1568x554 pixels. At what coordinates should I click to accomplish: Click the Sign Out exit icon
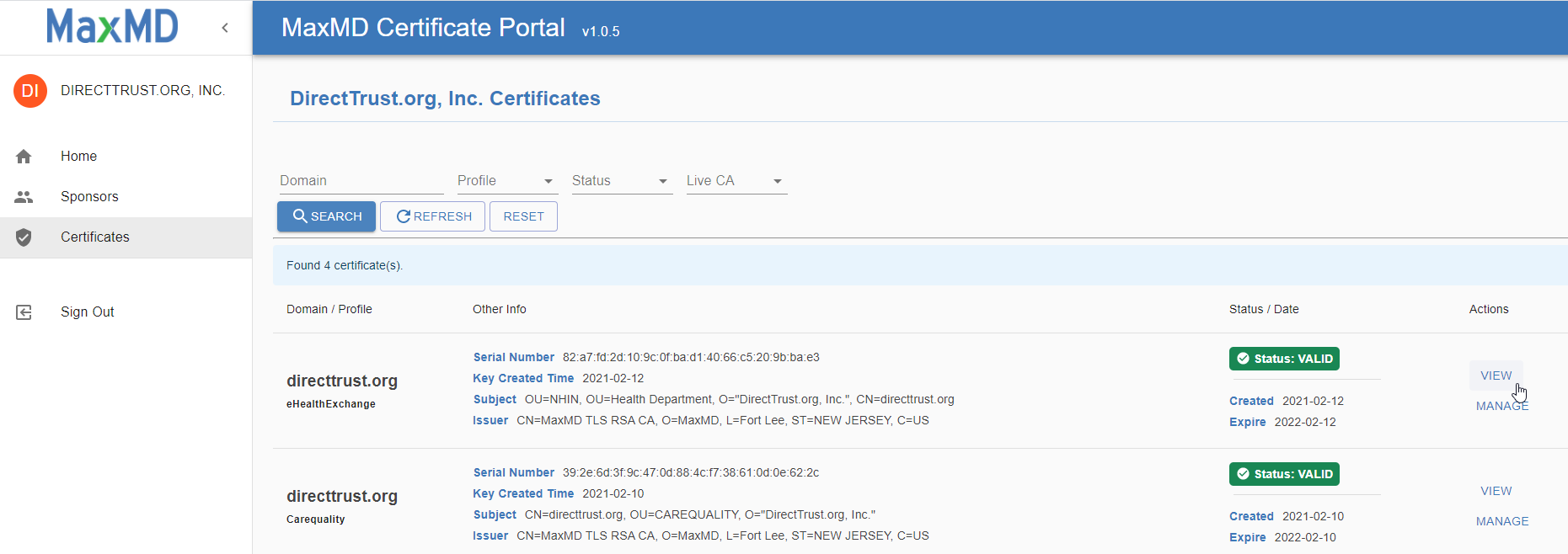click(24, 312)
